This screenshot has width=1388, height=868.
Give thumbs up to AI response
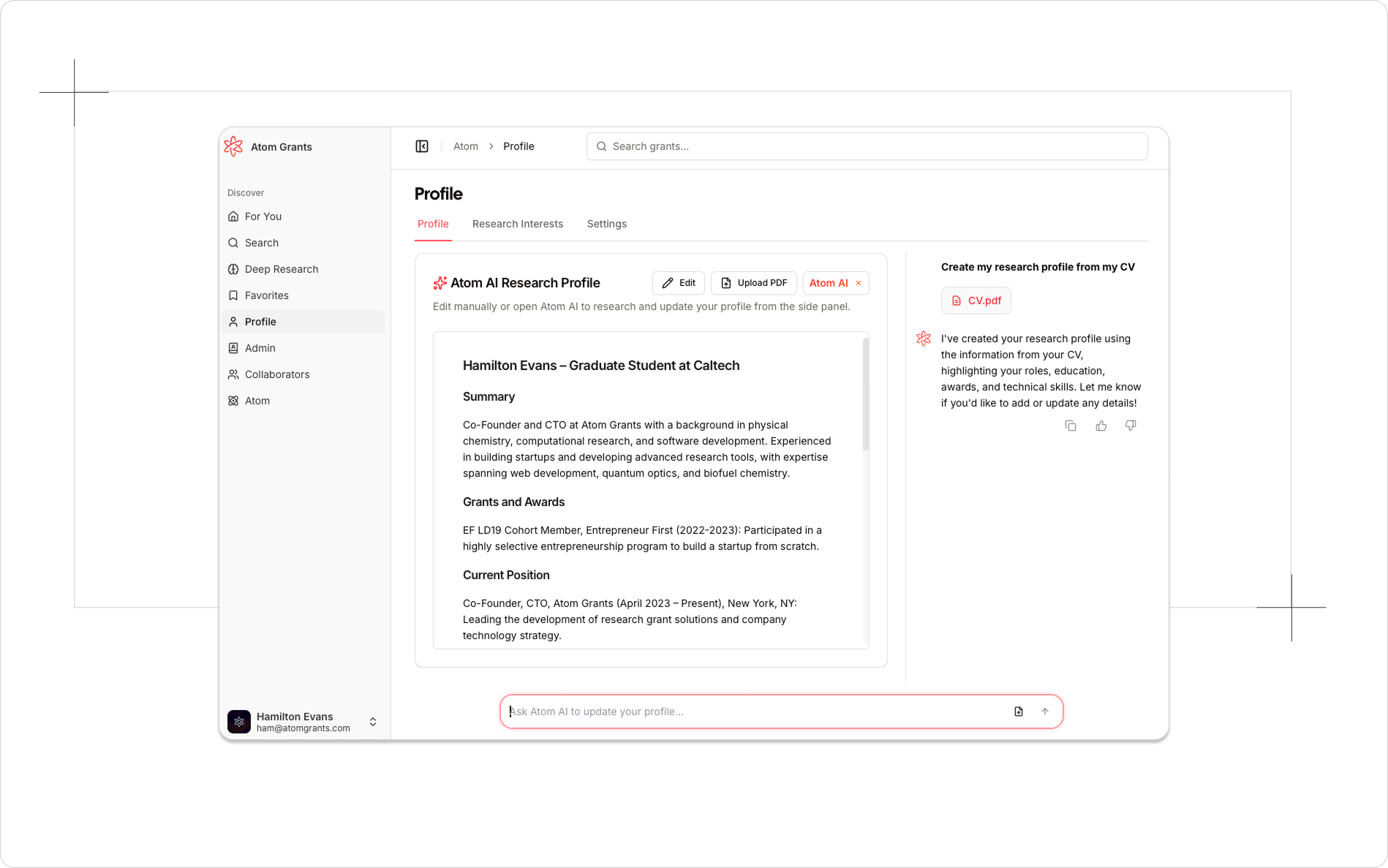pos(1101,426)
